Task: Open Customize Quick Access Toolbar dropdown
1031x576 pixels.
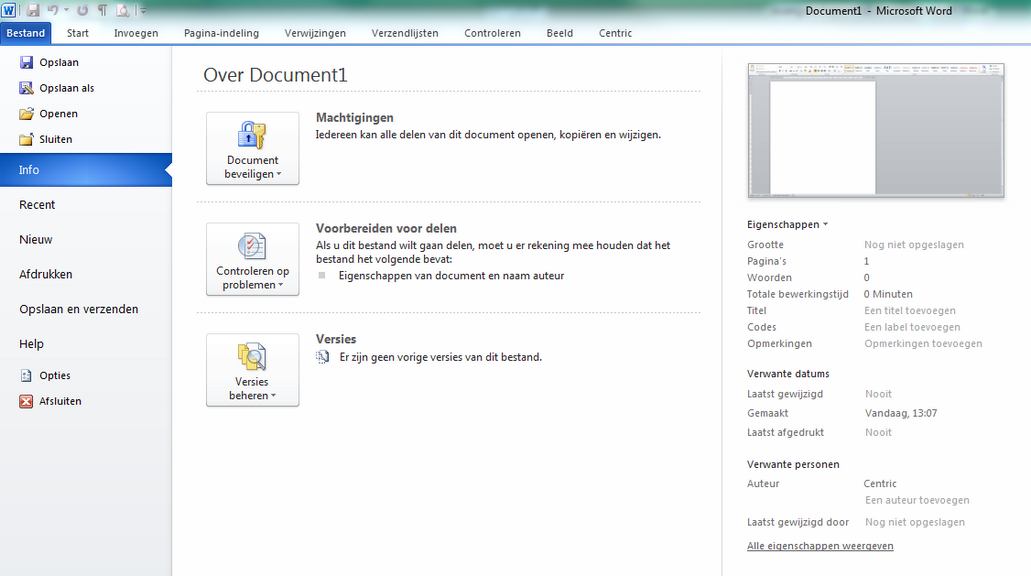Action: (143, 10)
